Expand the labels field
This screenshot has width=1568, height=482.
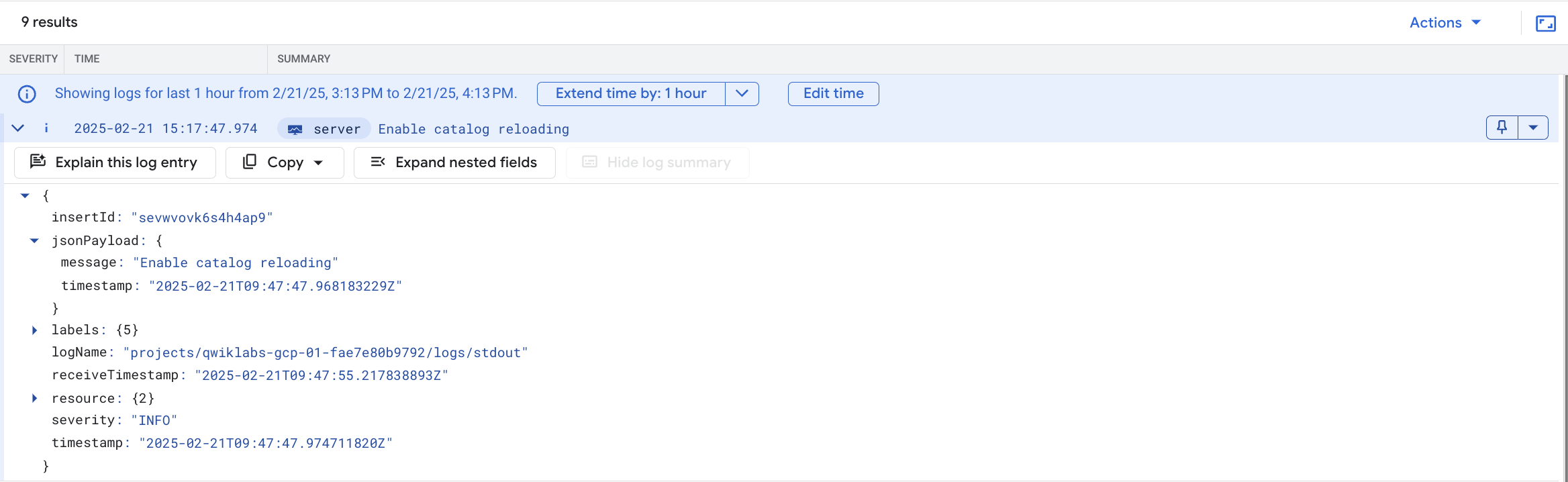(x=34, y=330)
